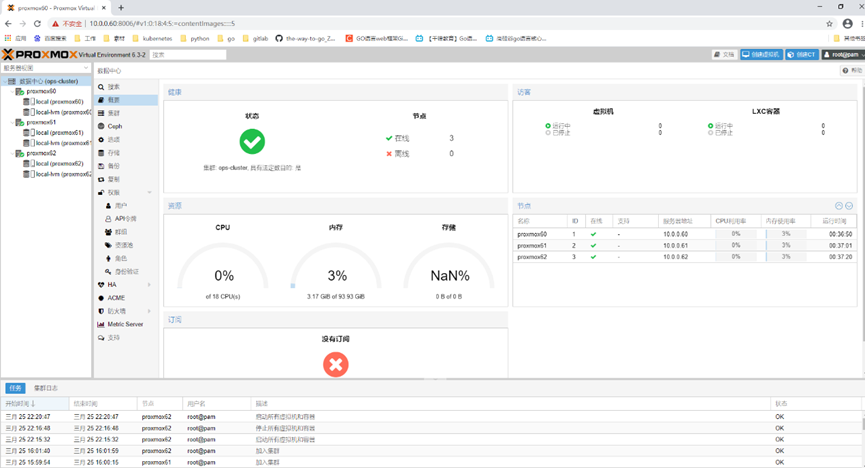Open the 身份验证 authentication menu item
Screen dimensions: 865x468
tap(126, 272)
